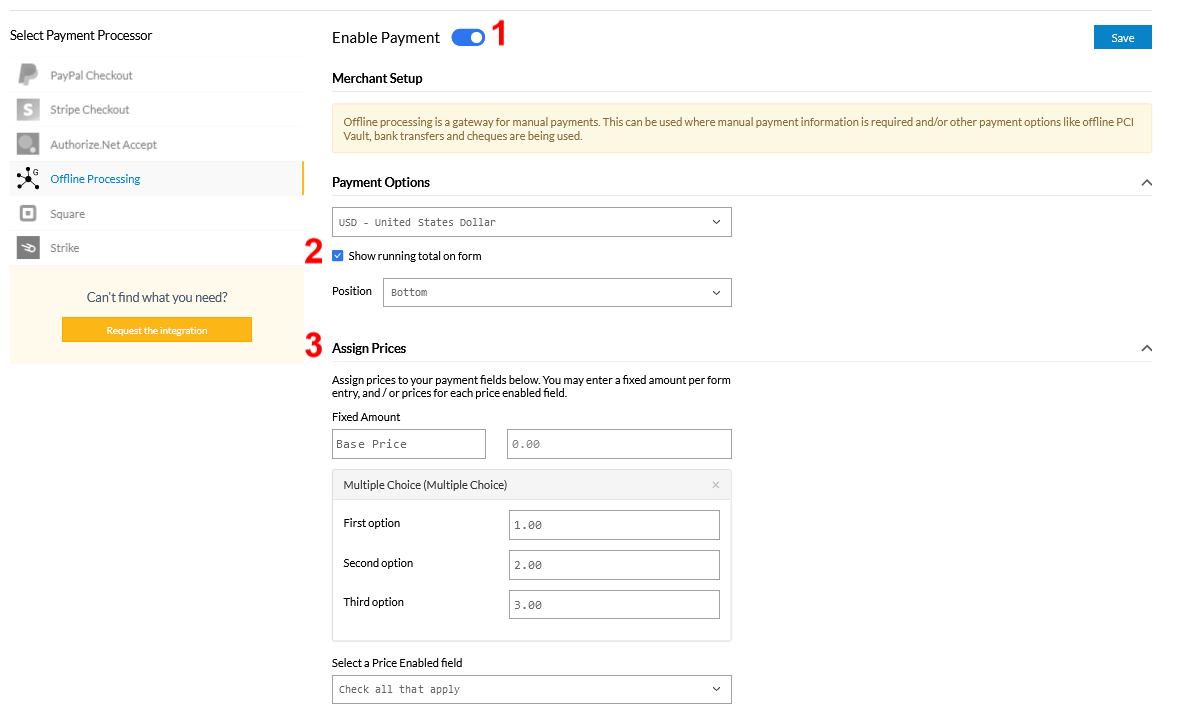Image resolution: width=1180 pixels, height=713 pixels.
Task: Uncheck Show running total on form
Action: (338, 256)
